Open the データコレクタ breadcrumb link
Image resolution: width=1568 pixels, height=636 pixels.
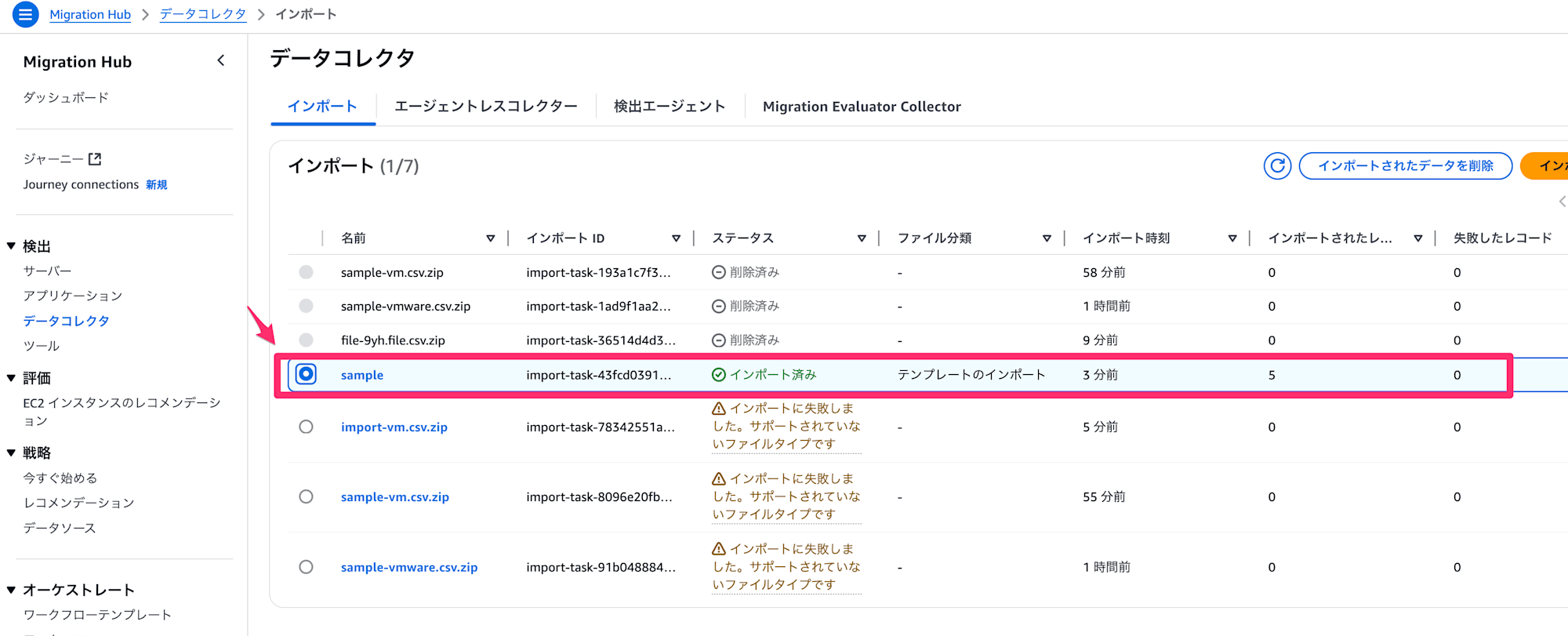pyautogui.click(x=203, y=14)
